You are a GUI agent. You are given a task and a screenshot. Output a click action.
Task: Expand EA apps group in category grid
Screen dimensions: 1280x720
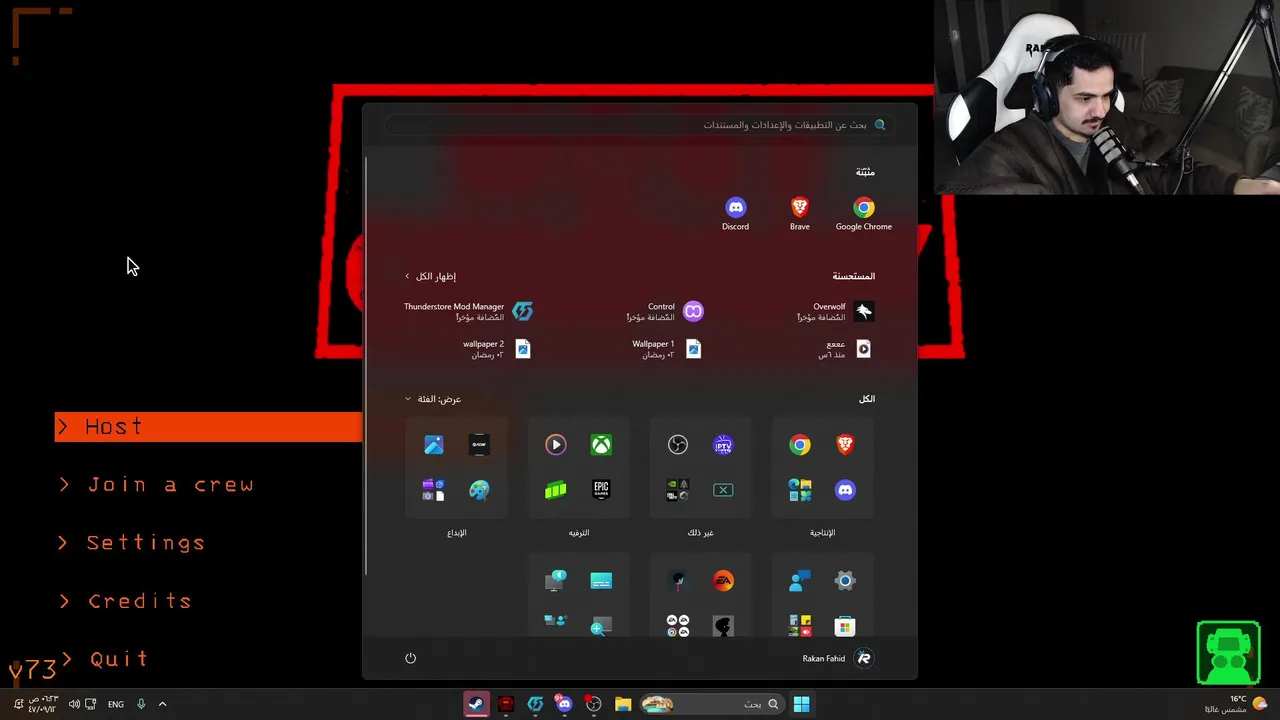678,626
